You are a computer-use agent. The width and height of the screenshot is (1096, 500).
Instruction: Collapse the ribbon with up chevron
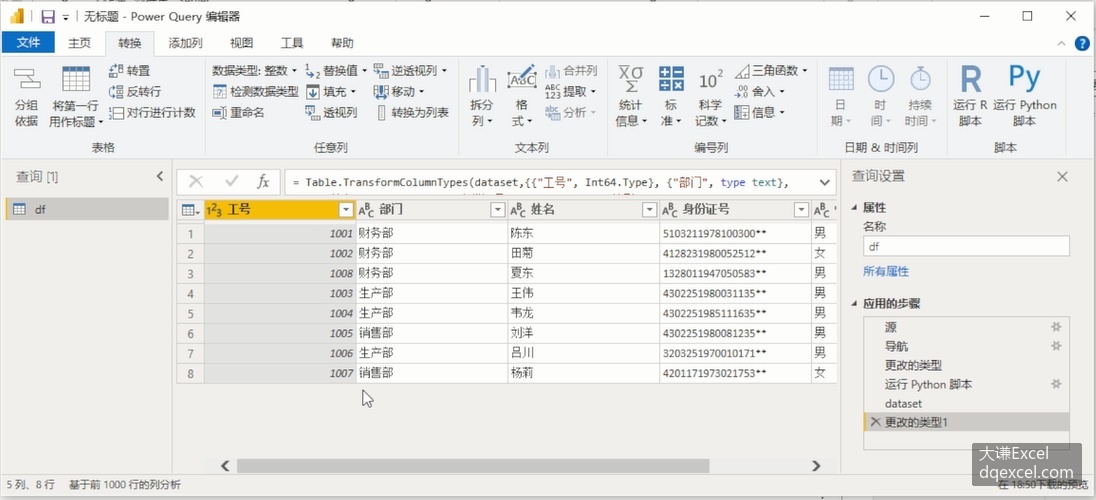tap(1063, 43)
